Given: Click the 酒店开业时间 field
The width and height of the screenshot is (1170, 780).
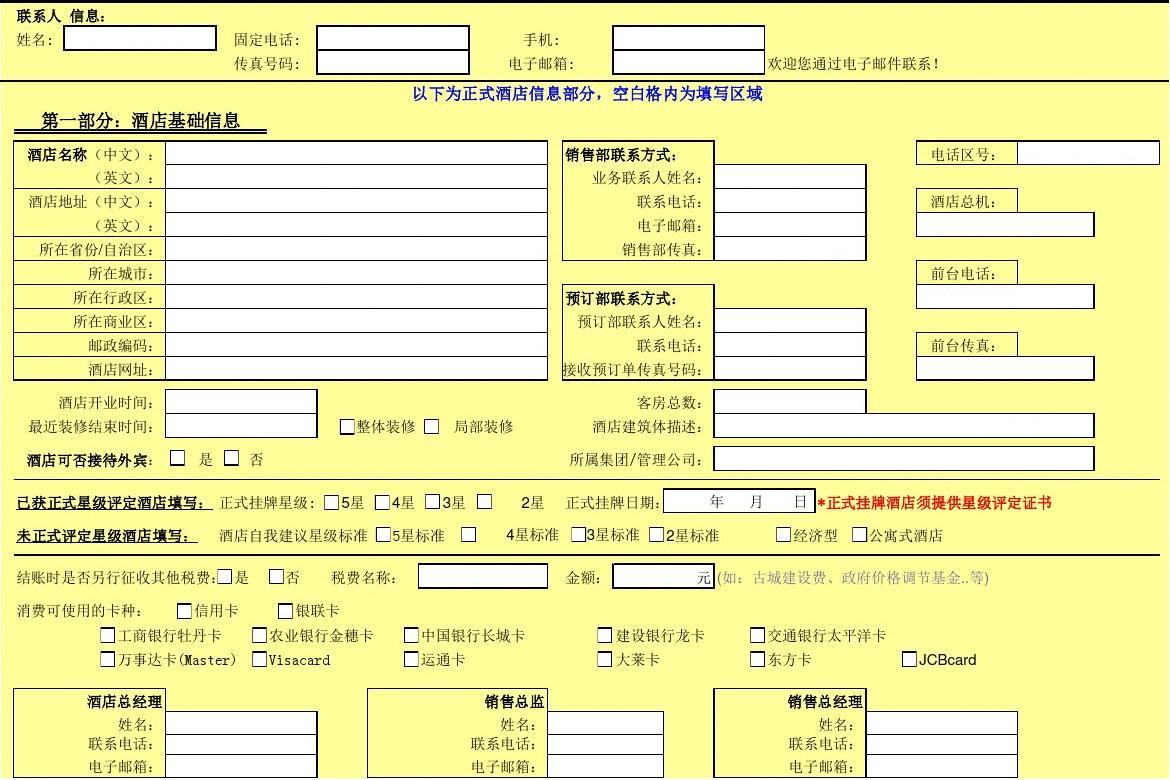Looking at the screenshot, I should coord(241,402).
